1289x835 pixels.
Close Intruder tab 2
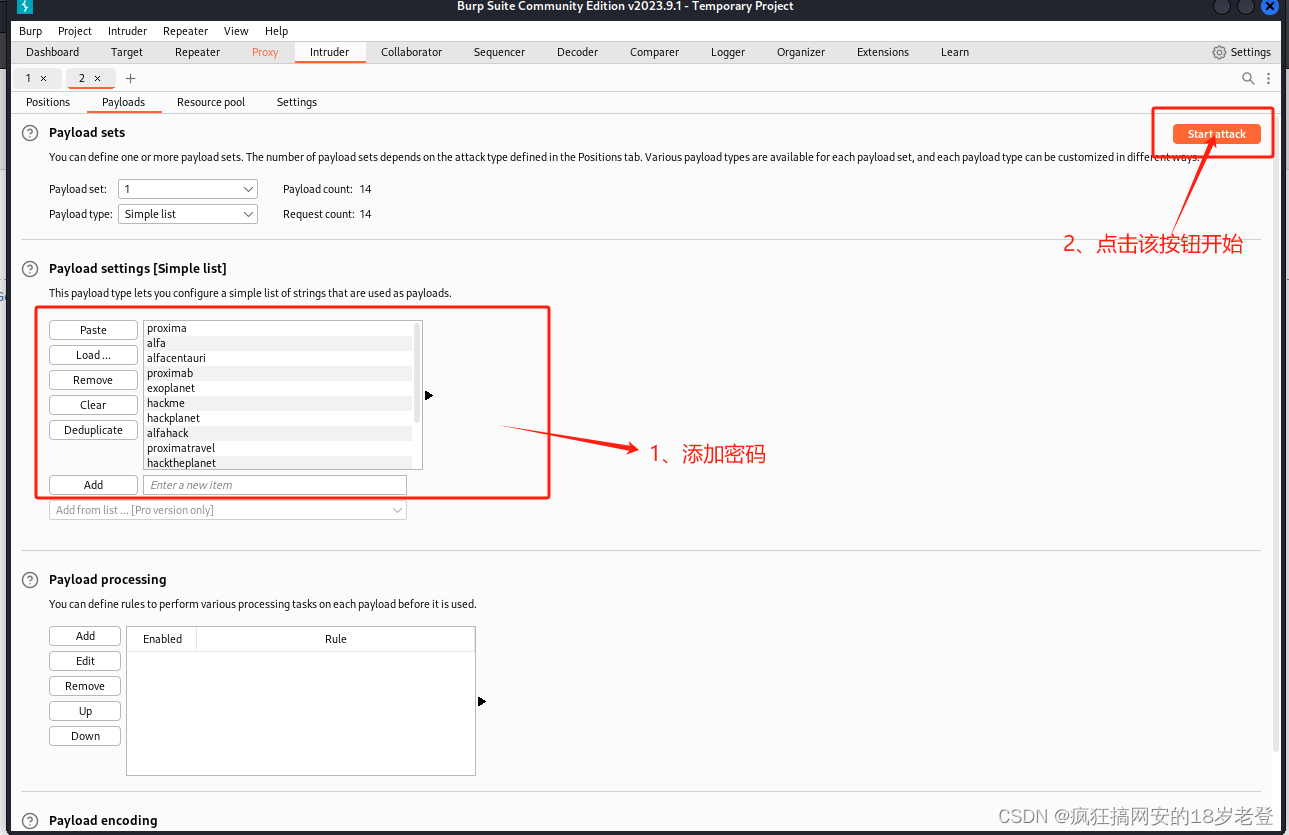(97, 78)
